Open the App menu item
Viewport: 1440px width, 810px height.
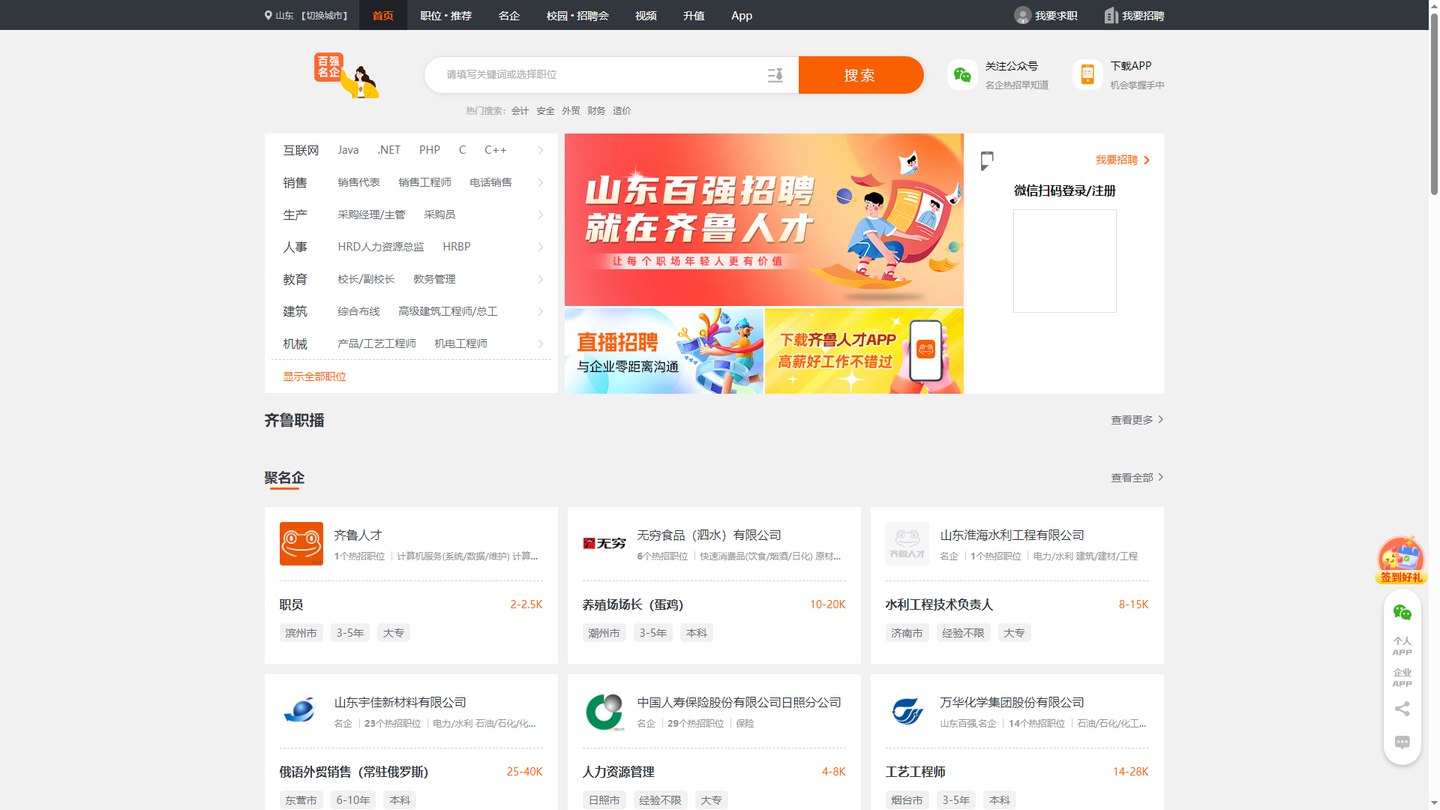(x=741, y=15)
